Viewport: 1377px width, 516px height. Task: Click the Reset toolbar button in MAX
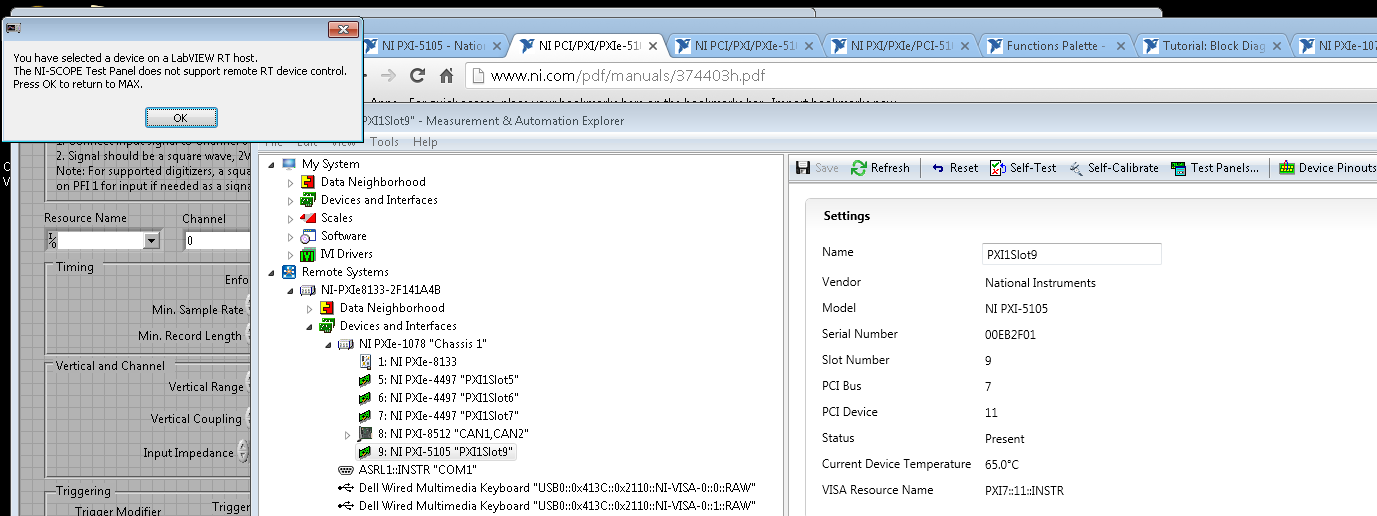[x=954, y=168]
